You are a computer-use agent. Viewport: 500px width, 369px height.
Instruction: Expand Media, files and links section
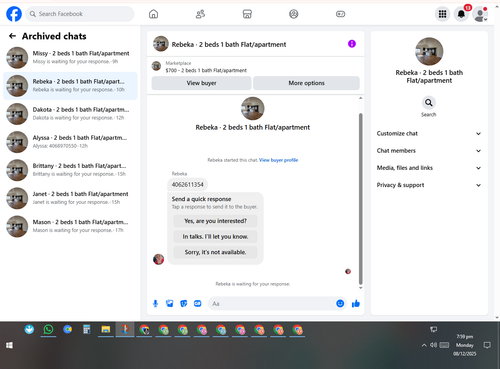(429, 168)
